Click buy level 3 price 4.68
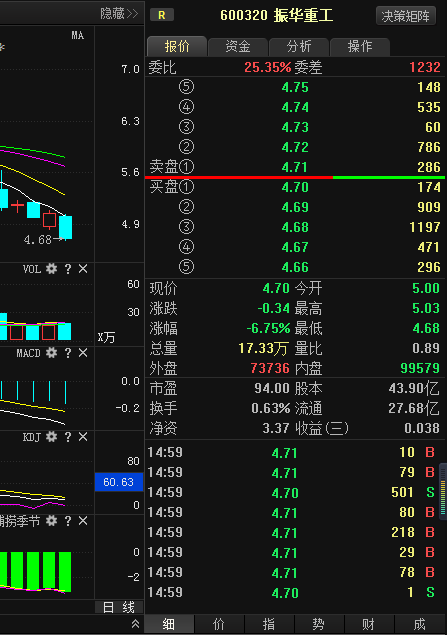Screen dimensions: 447x635 [x=295, y=227]
